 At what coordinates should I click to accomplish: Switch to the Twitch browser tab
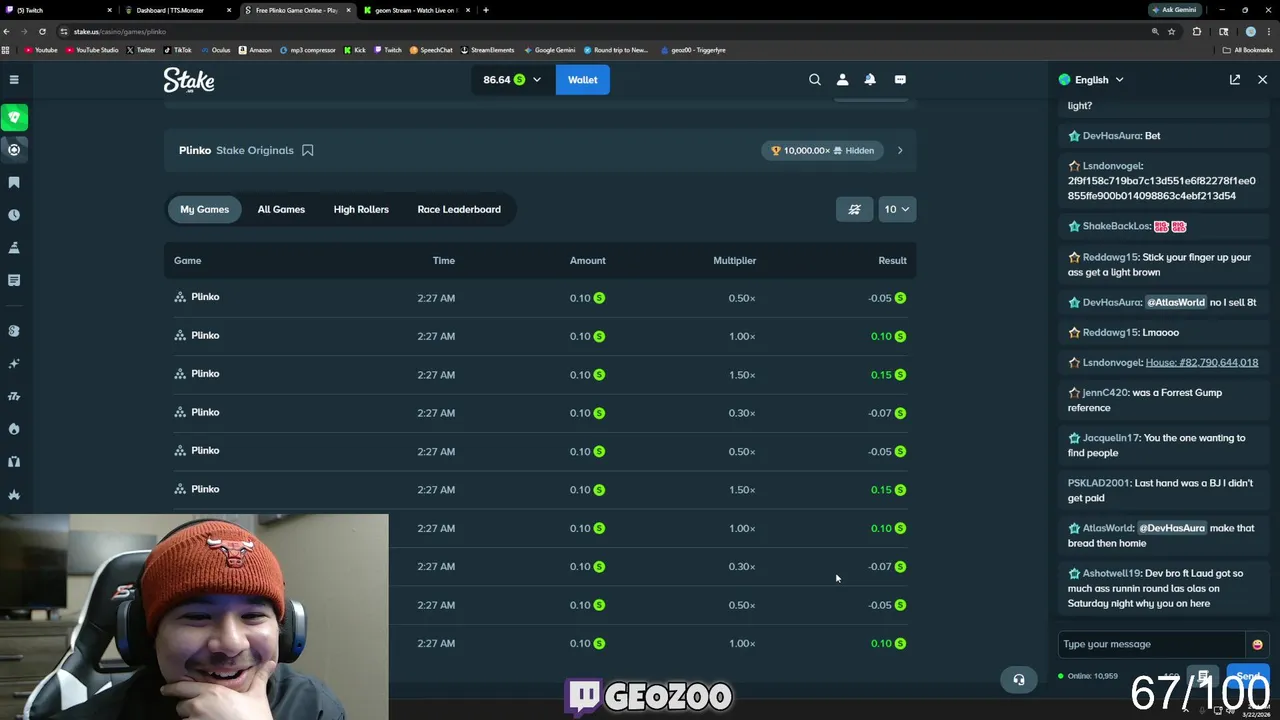click(x=60, y=10)
